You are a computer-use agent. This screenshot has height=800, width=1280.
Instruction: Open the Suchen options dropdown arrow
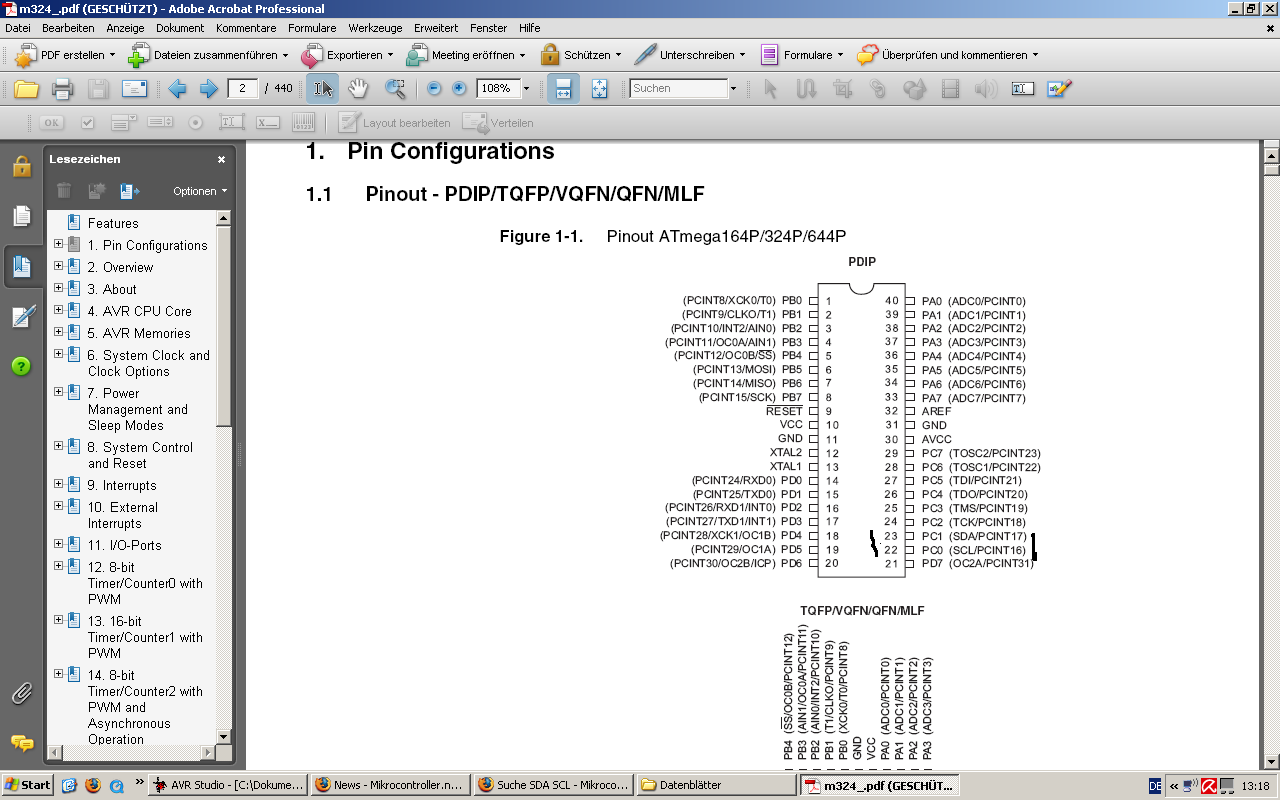(x=733, y=89)
